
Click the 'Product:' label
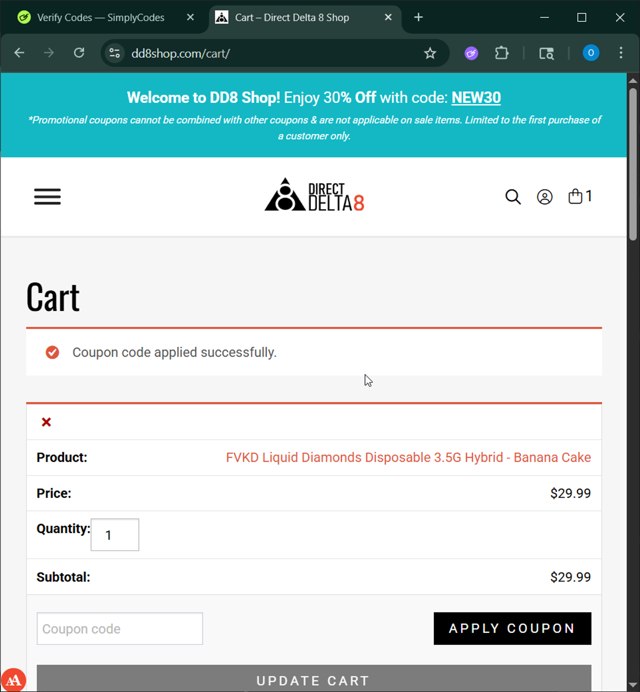[62, 457]
